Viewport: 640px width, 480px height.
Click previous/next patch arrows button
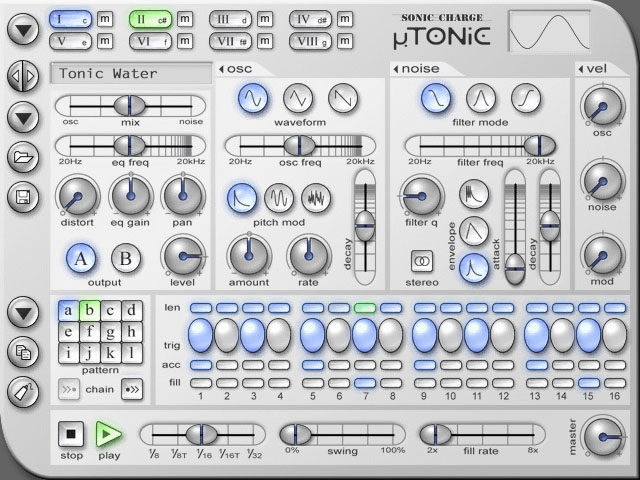point(23,76)
